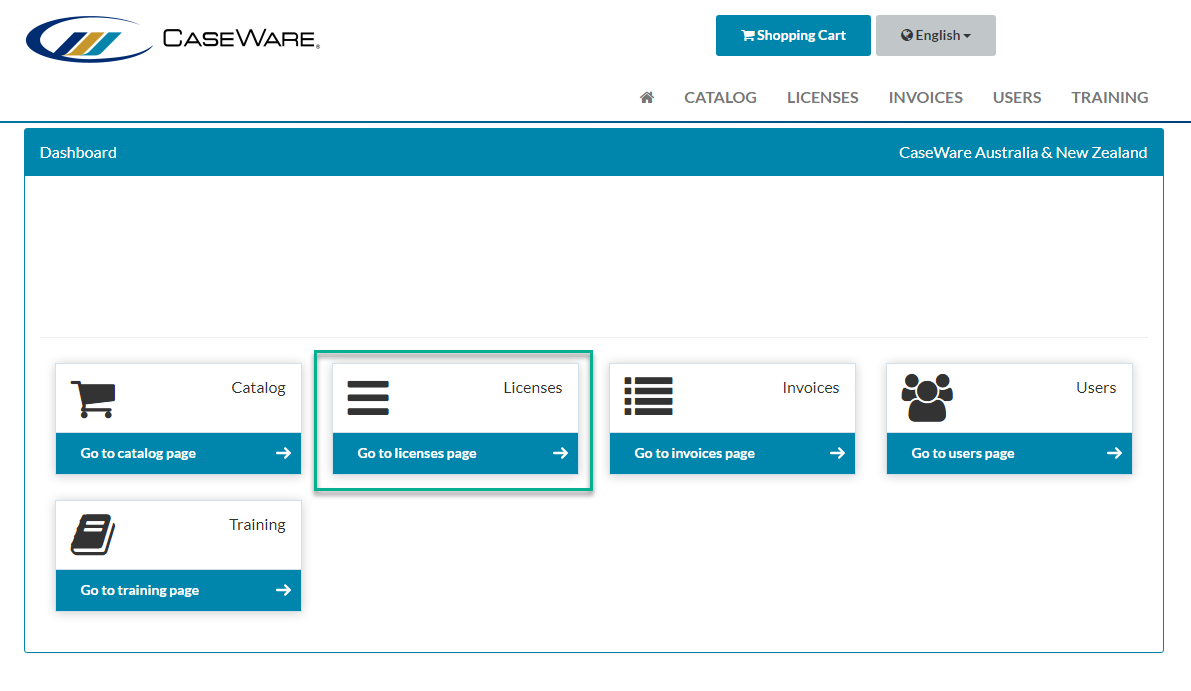Click the Invoices card title text
The height and width of the screenshot is (691, 1191).
coord(810,388)
